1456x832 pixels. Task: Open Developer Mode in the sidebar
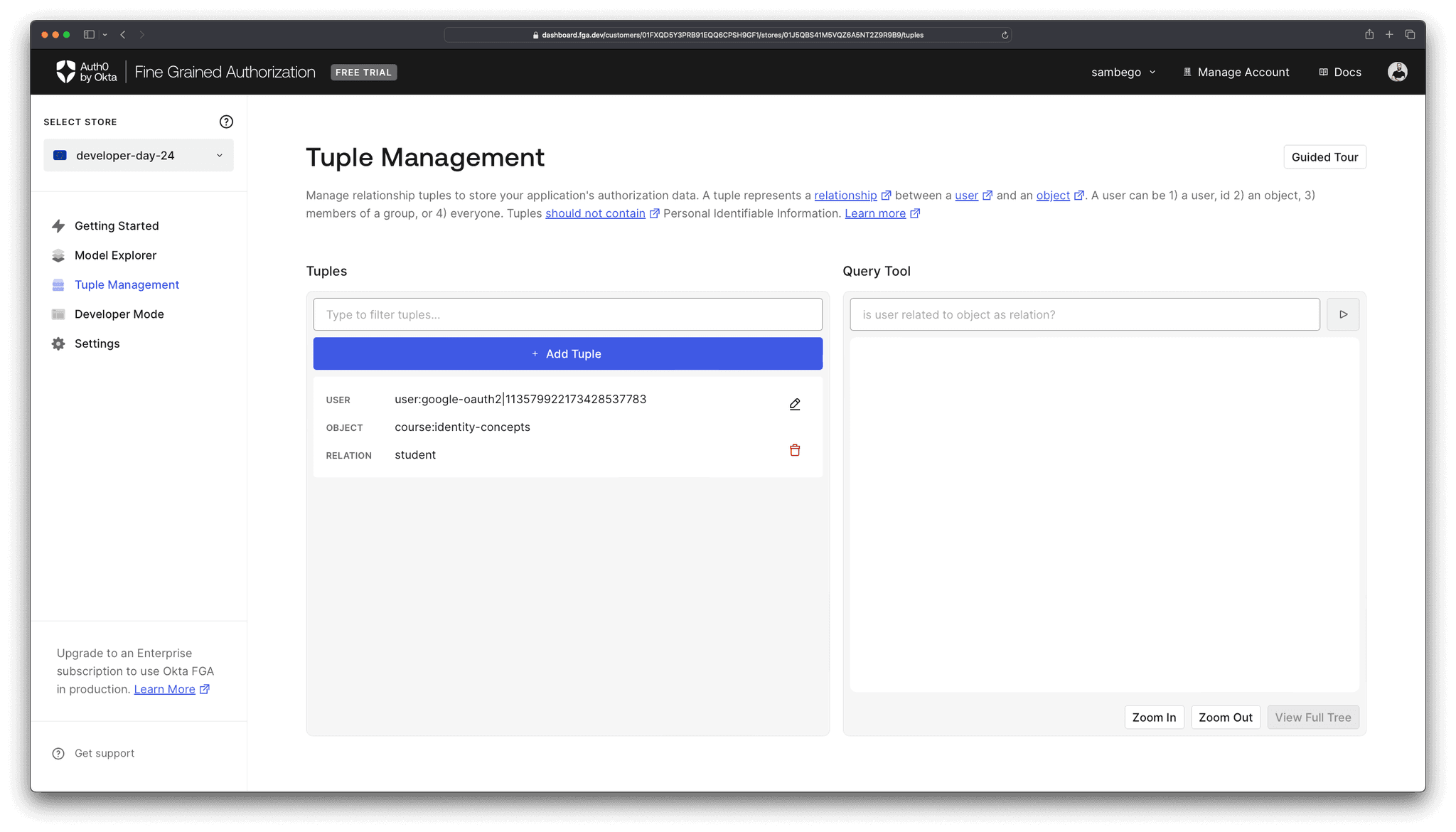point(119,314)
